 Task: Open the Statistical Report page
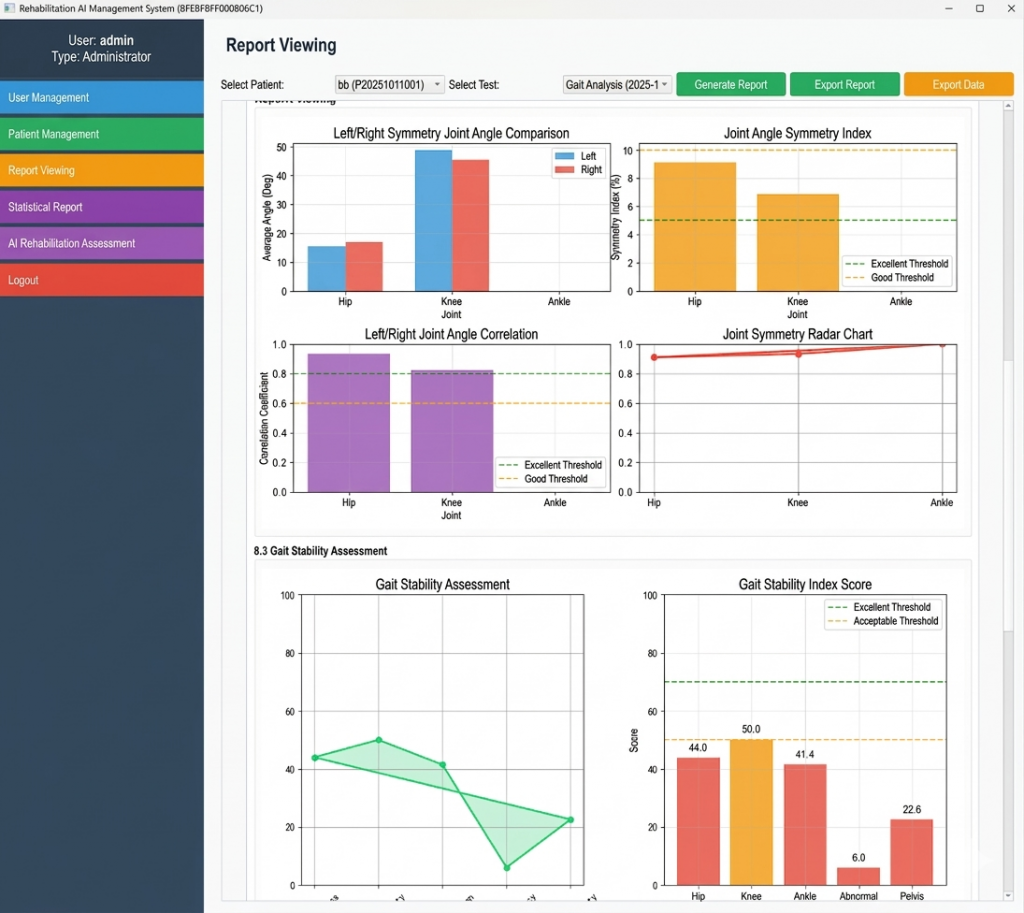pos(102,207)
